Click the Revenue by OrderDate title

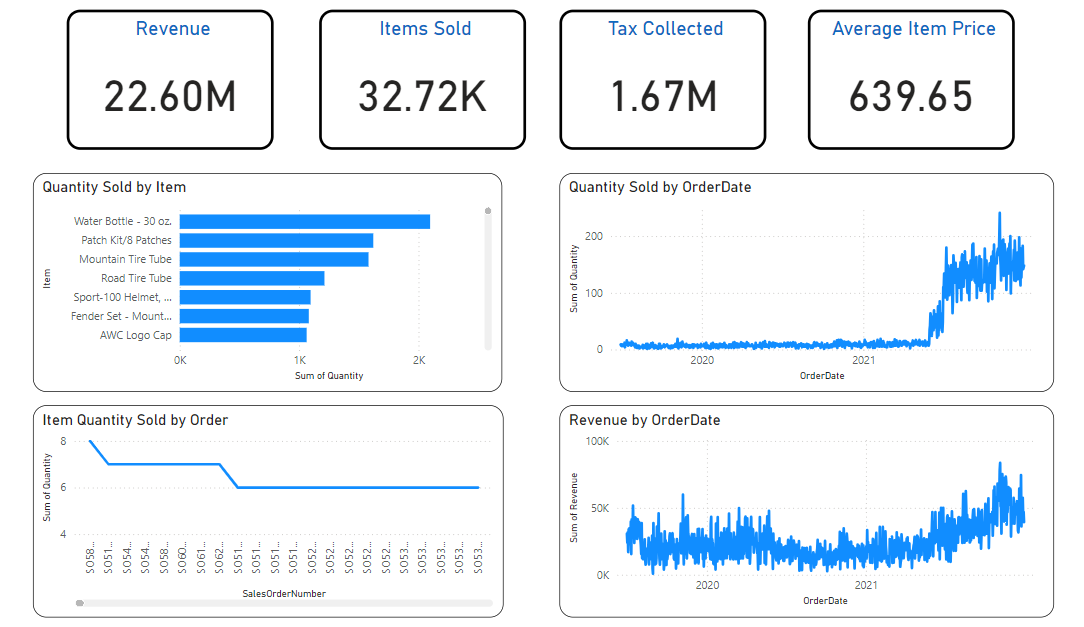click(644, 420)
